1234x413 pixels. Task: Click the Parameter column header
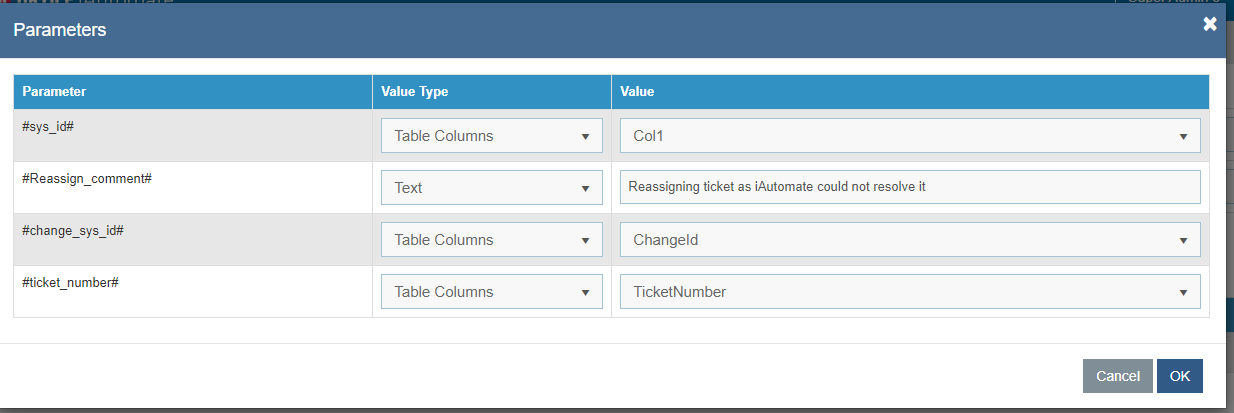pos(55,92)
